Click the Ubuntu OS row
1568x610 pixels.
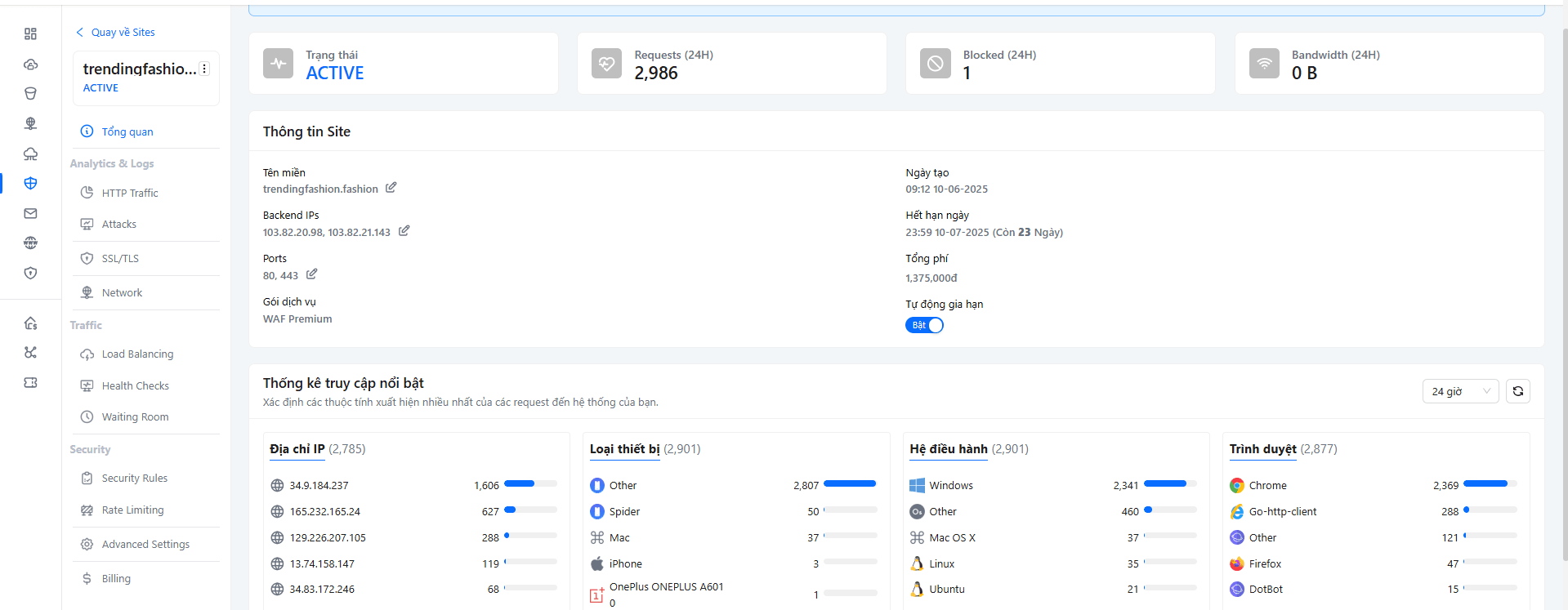pos(1053,589)
